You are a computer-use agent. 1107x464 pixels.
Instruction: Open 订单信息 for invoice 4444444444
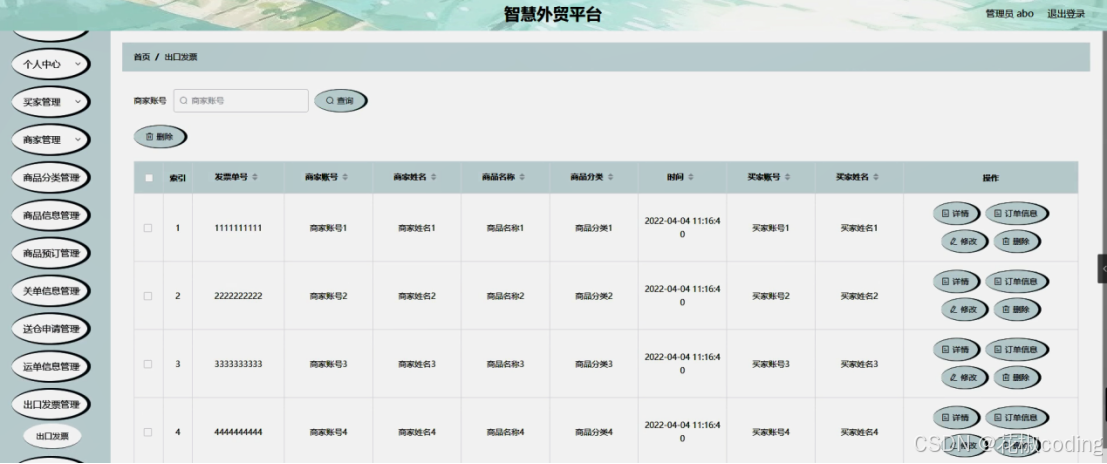click(1016, 417)
